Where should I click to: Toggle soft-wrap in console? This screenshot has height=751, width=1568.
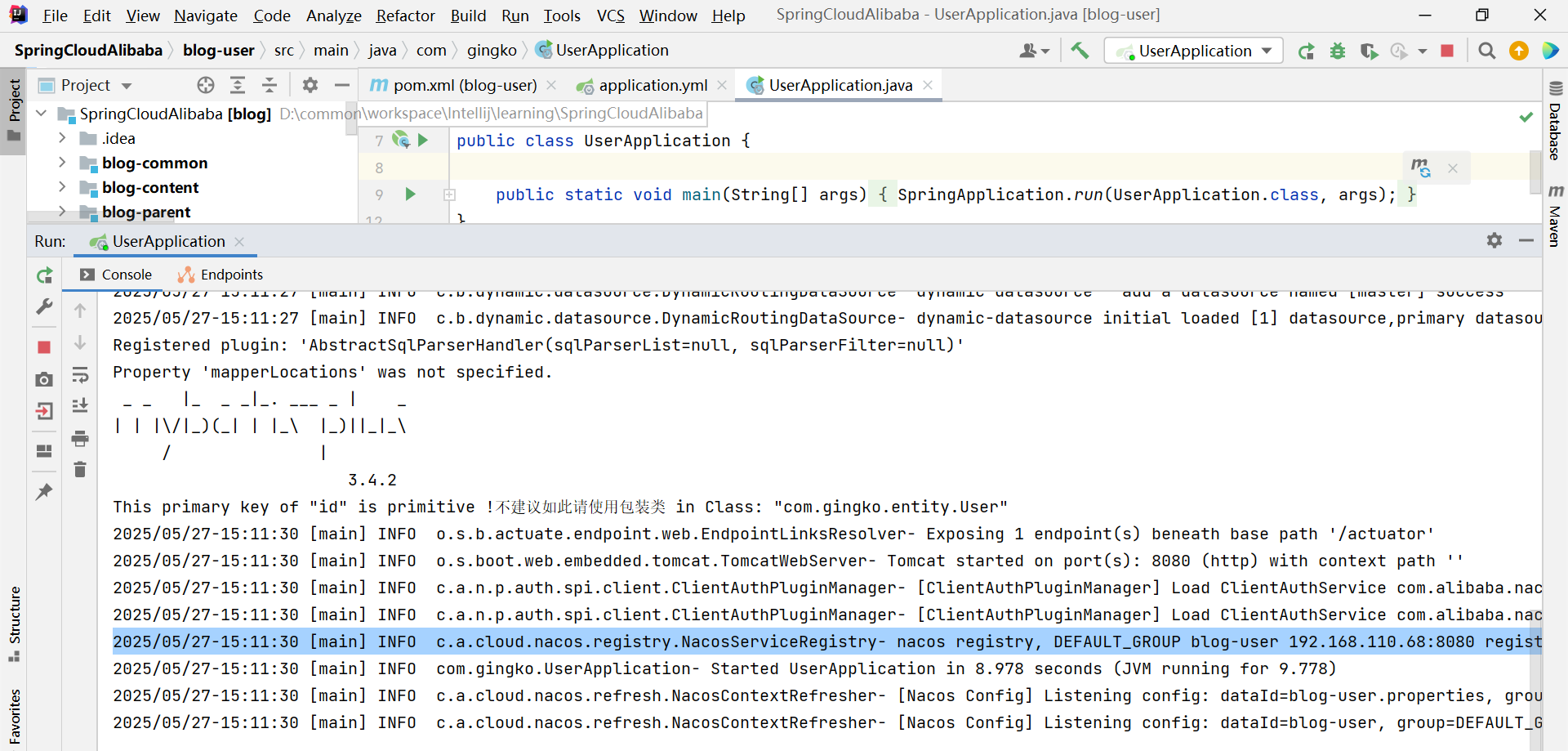[x=80, y=375]
